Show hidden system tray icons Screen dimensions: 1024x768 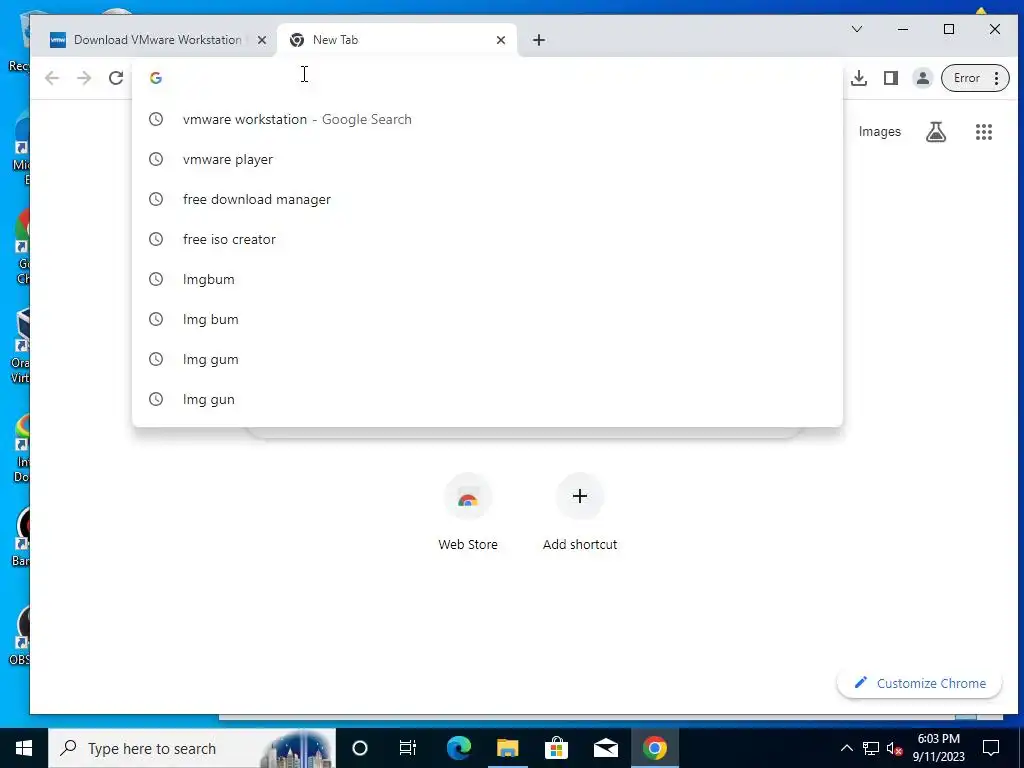point(846,748)
